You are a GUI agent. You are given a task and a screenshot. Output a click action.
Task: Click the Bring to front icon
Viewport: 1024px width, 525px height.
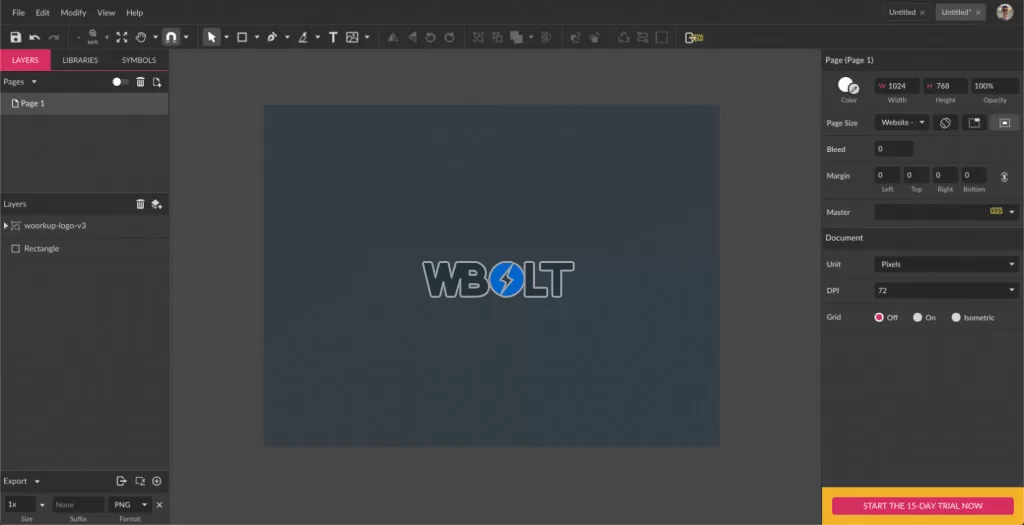click(x=575, y=37)
